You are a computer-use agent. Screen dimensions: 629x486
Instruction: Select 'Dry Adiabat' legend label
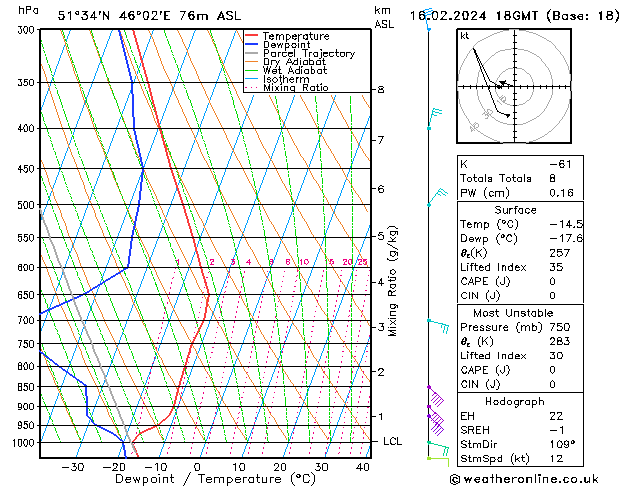pyautogui.click(x=294, y=62)
